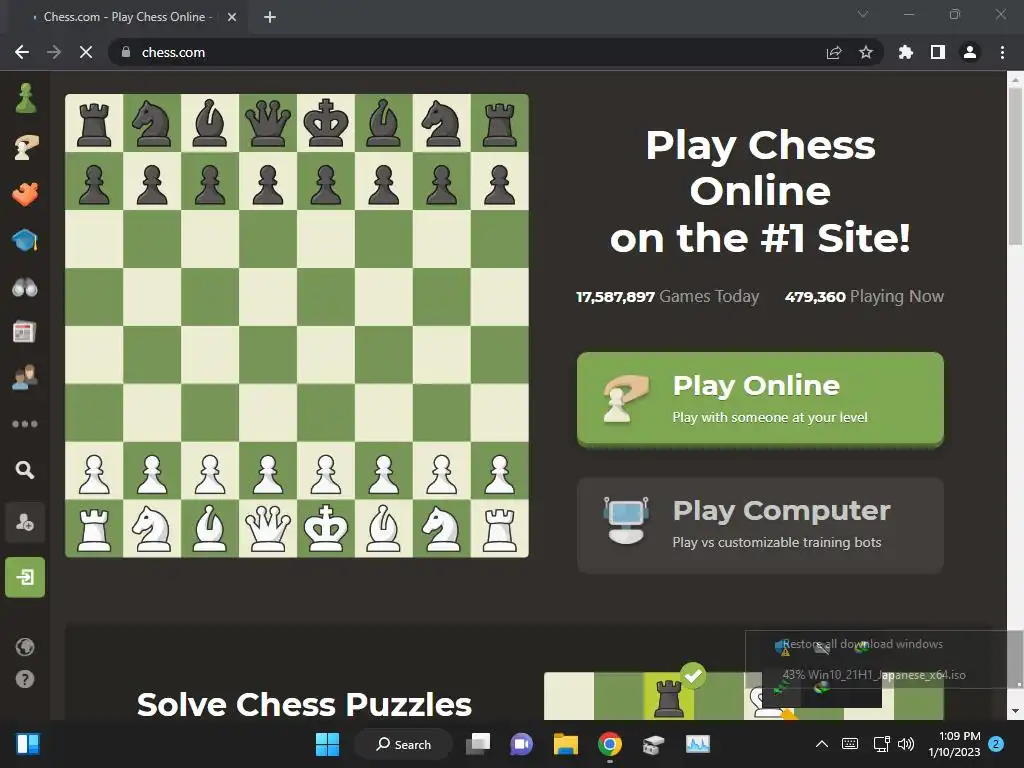Viewport: 1024px width, 768px height.
Task: Click the white king on the board
Action: tap(326, 528)
